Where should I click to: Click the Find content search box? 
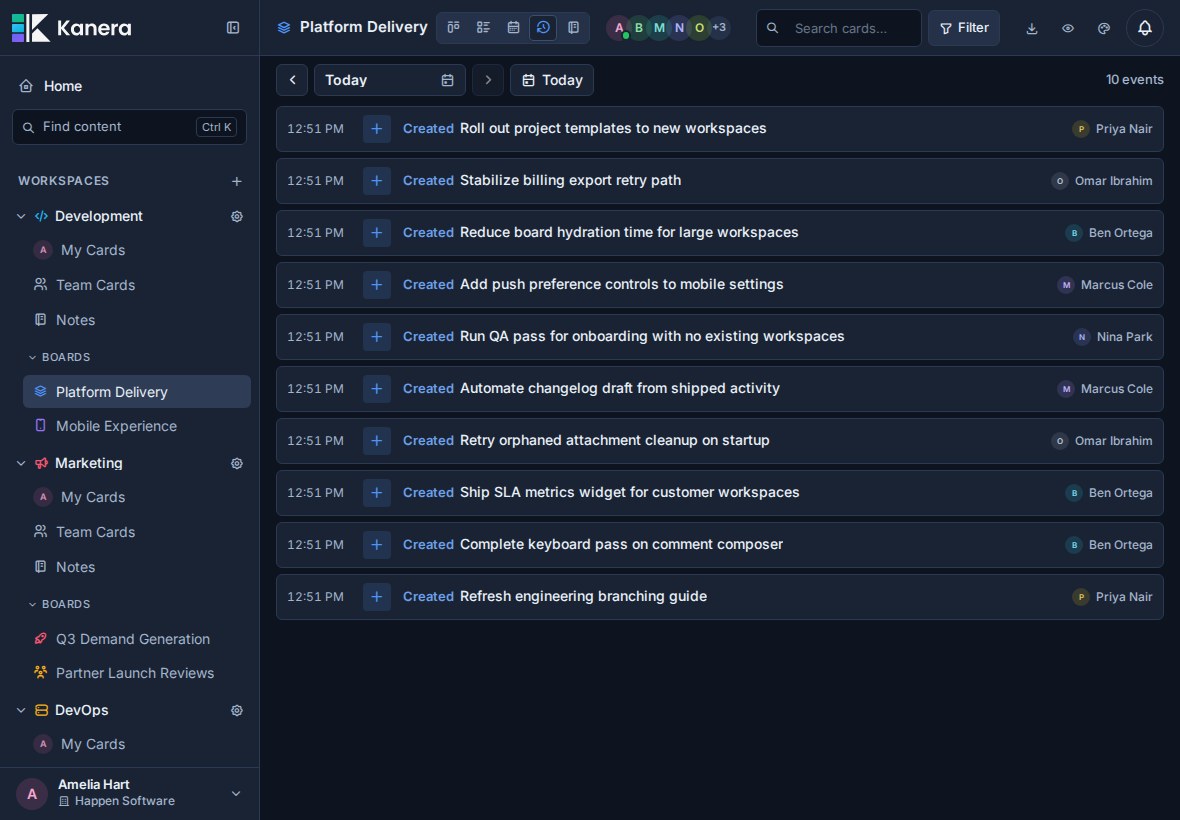pyautogui.click(x=129, y=127)
